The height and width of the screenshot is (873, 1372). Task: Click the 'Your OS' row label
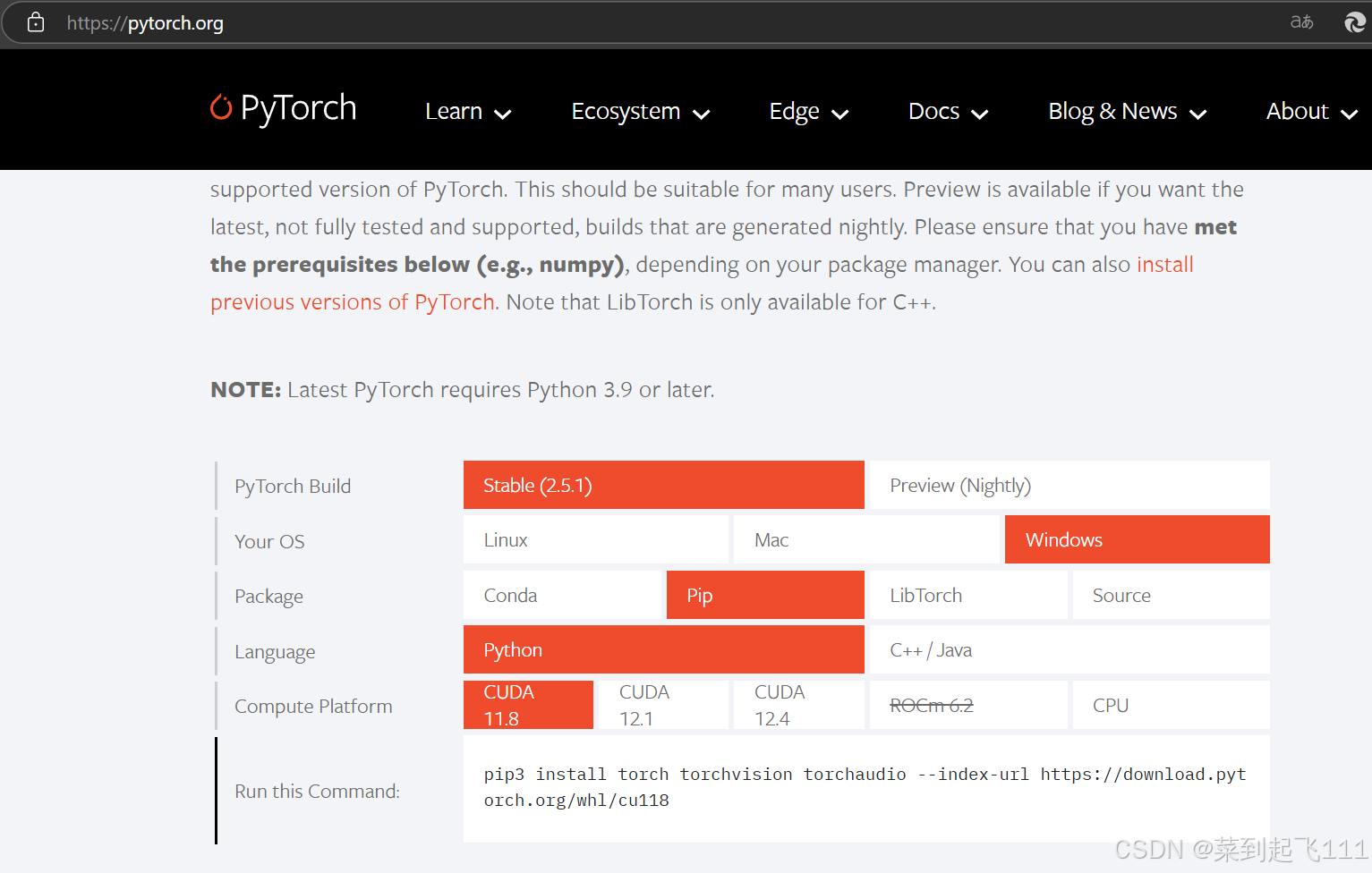269,541
